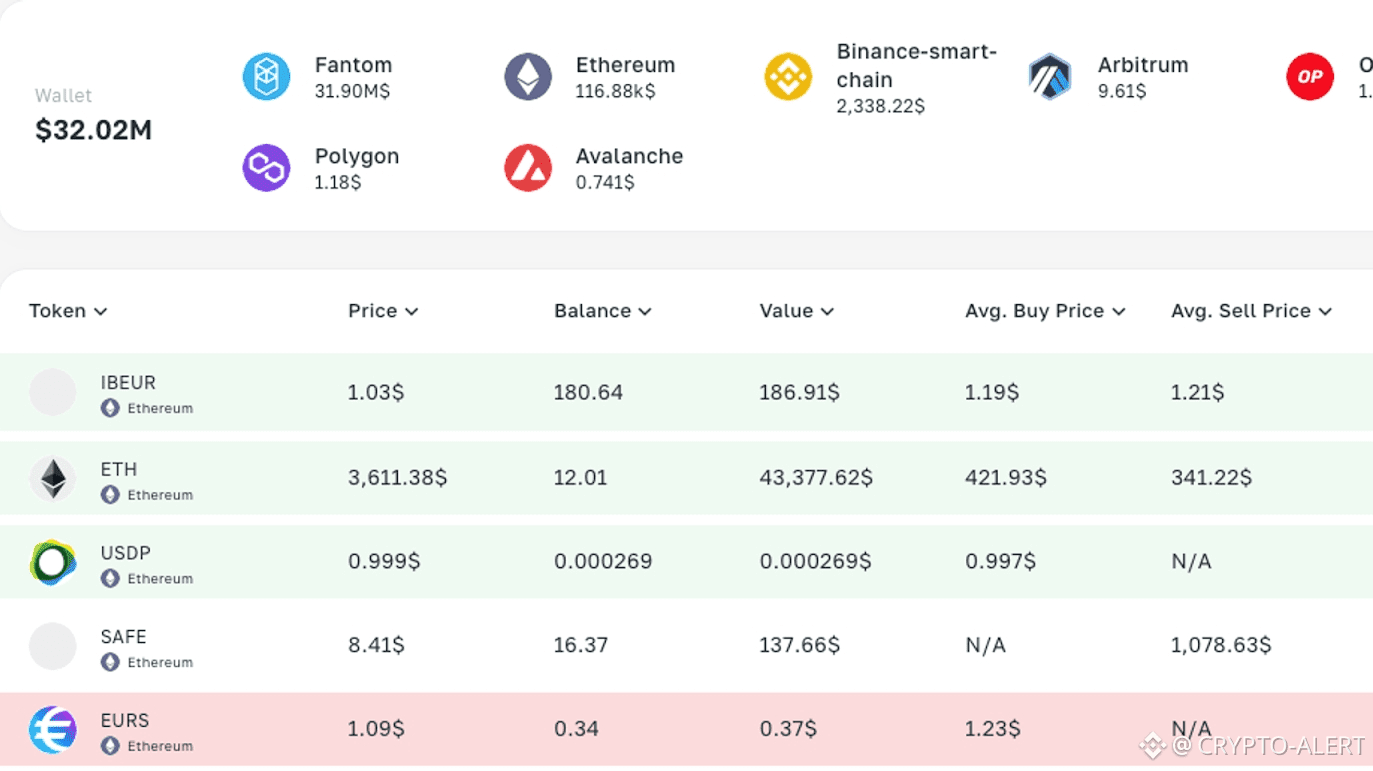
Task: Click the EURS token icon
Action: coord(53,730)
